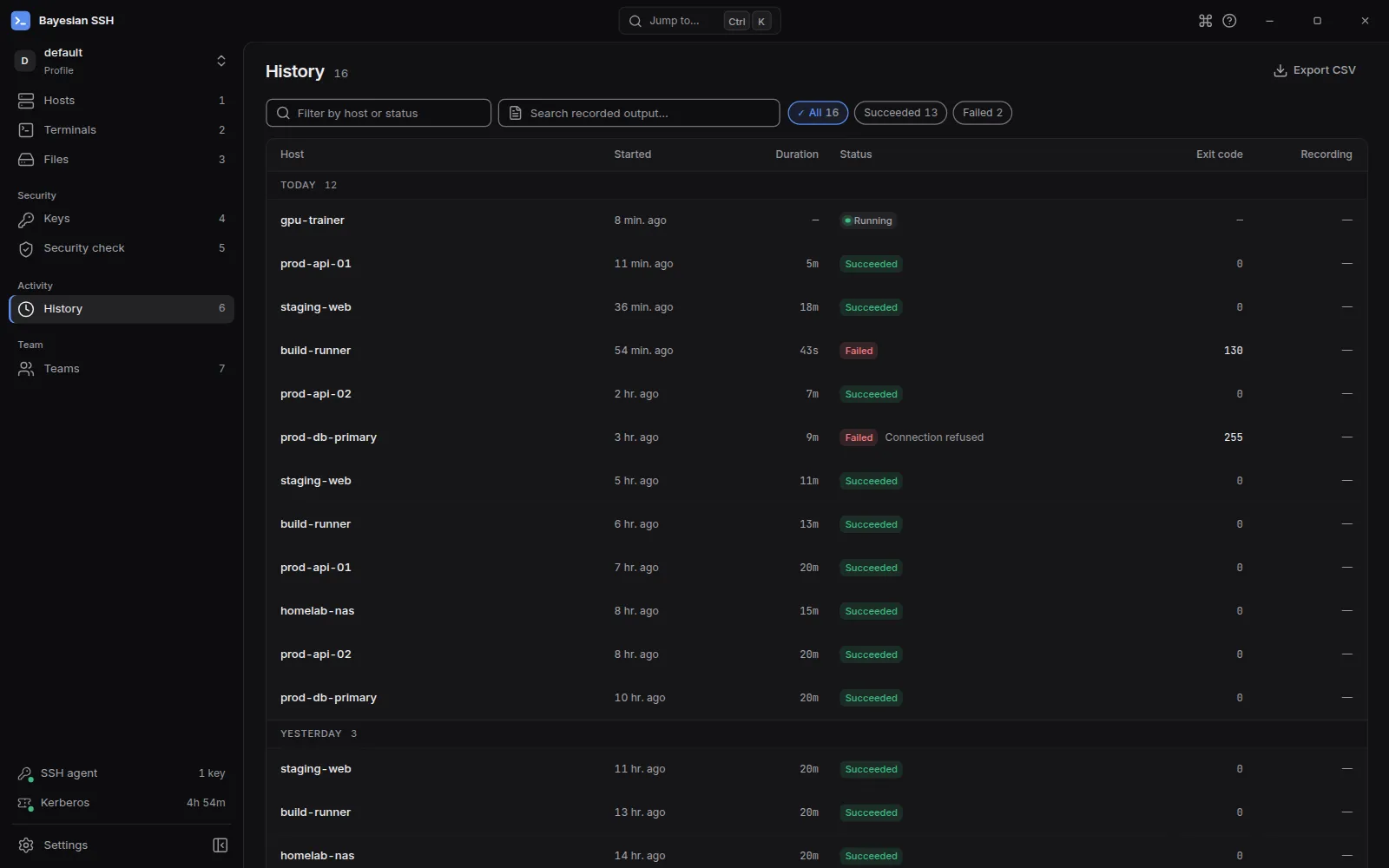Open the Jump to command search
Image resolution: width=1389 pixels, height=868 pixels.
tap(700, 21)
